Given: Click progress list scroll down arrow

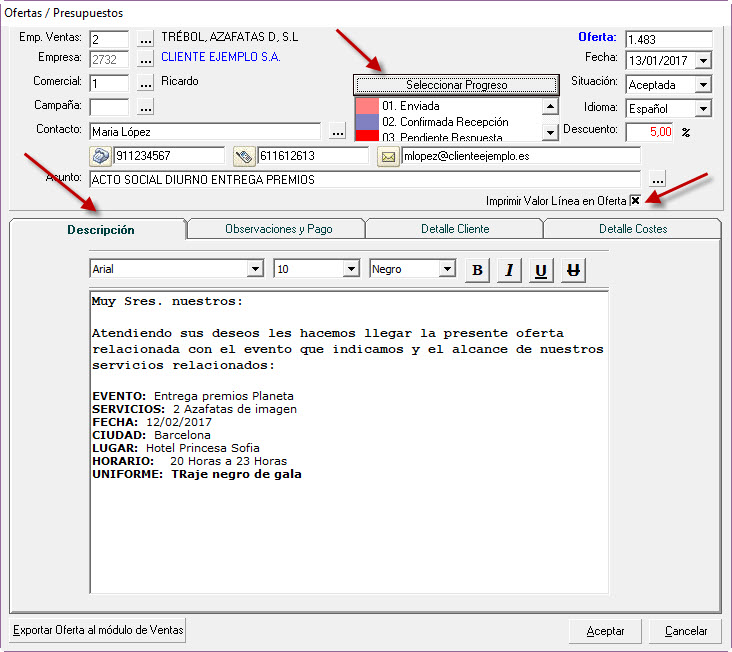Looking at the screenshot, I should [x=550, y=133].
